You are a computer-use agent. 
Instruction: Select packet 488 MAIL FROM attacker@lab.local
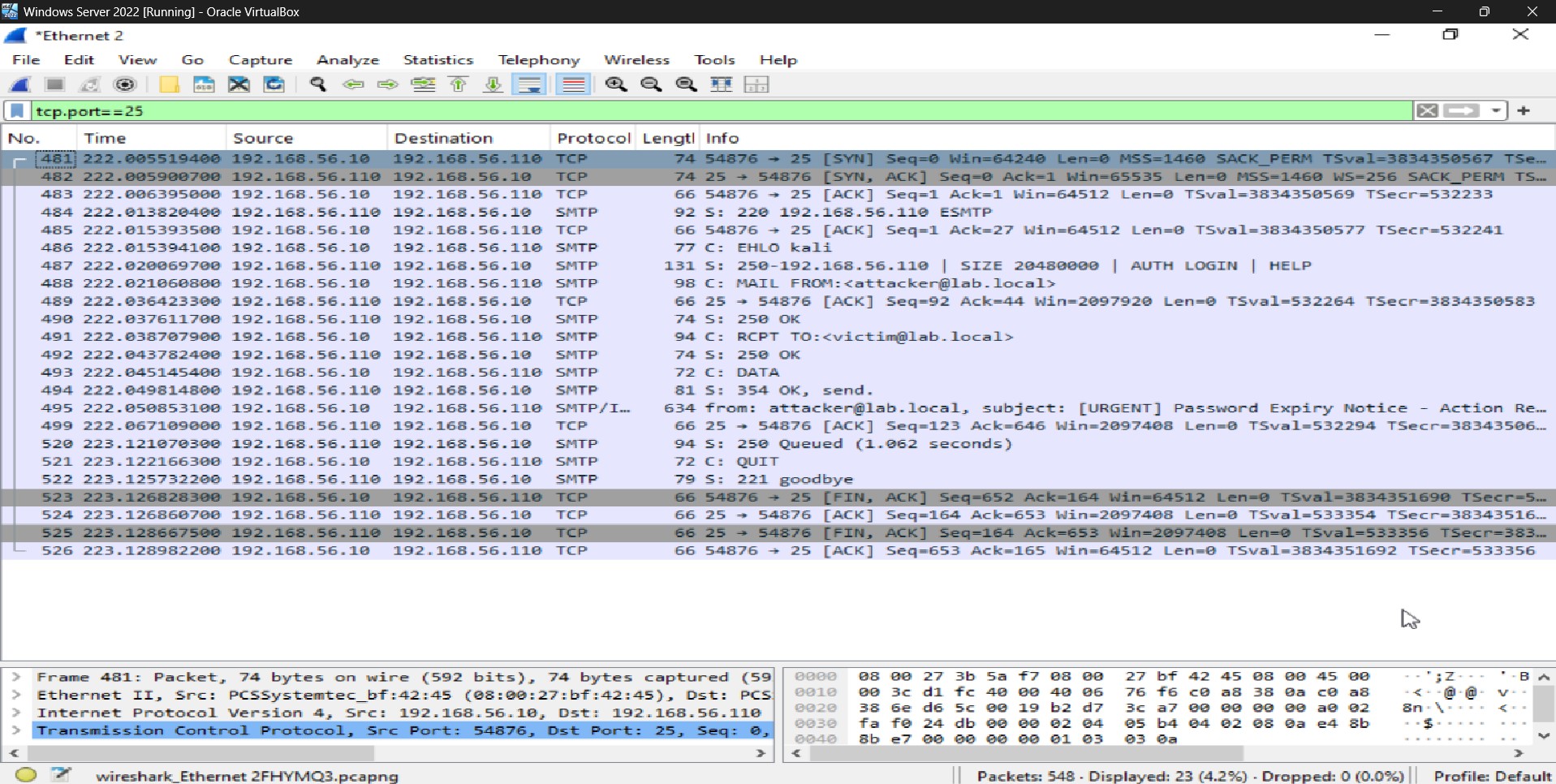coord(778,283)
